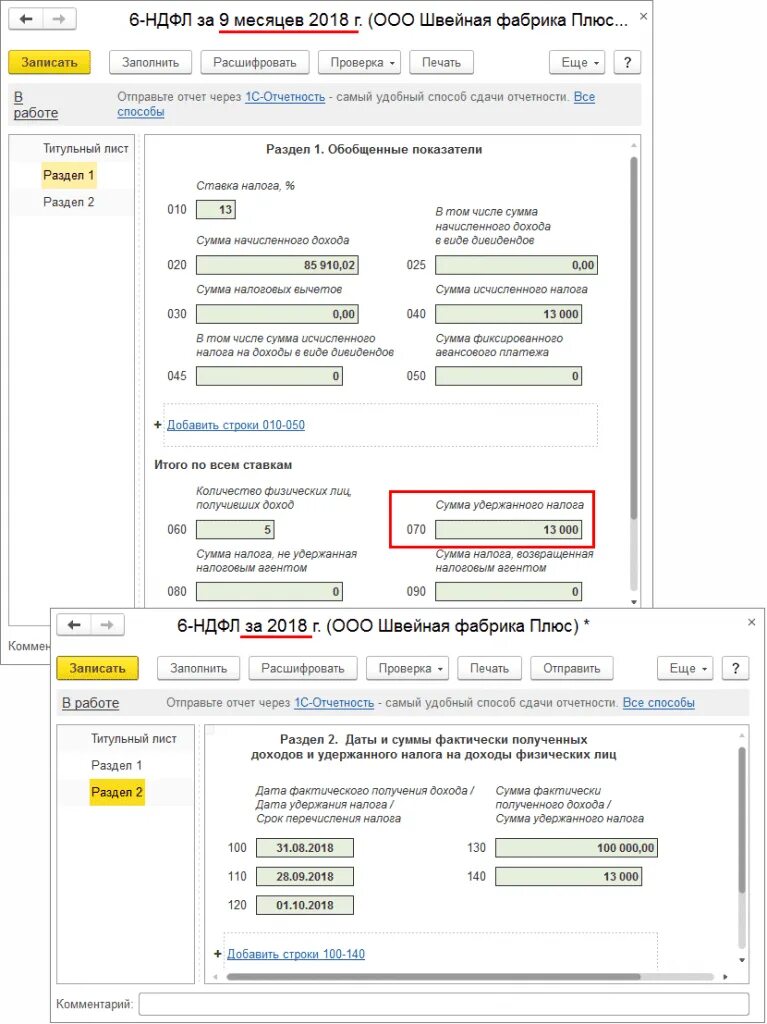Click forward arrow in 9-month report window
Image resolution: width=767 pixels, height=1024 pixels.
(59, 19)
